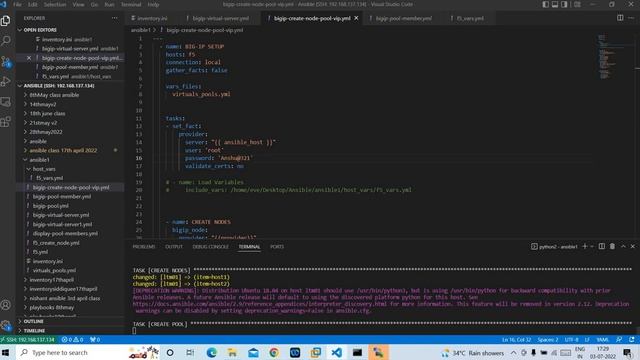The height and width of the screenshot is (360, 640).
Task: Open the Run and Debug view
Action: [x=6, y=81]
